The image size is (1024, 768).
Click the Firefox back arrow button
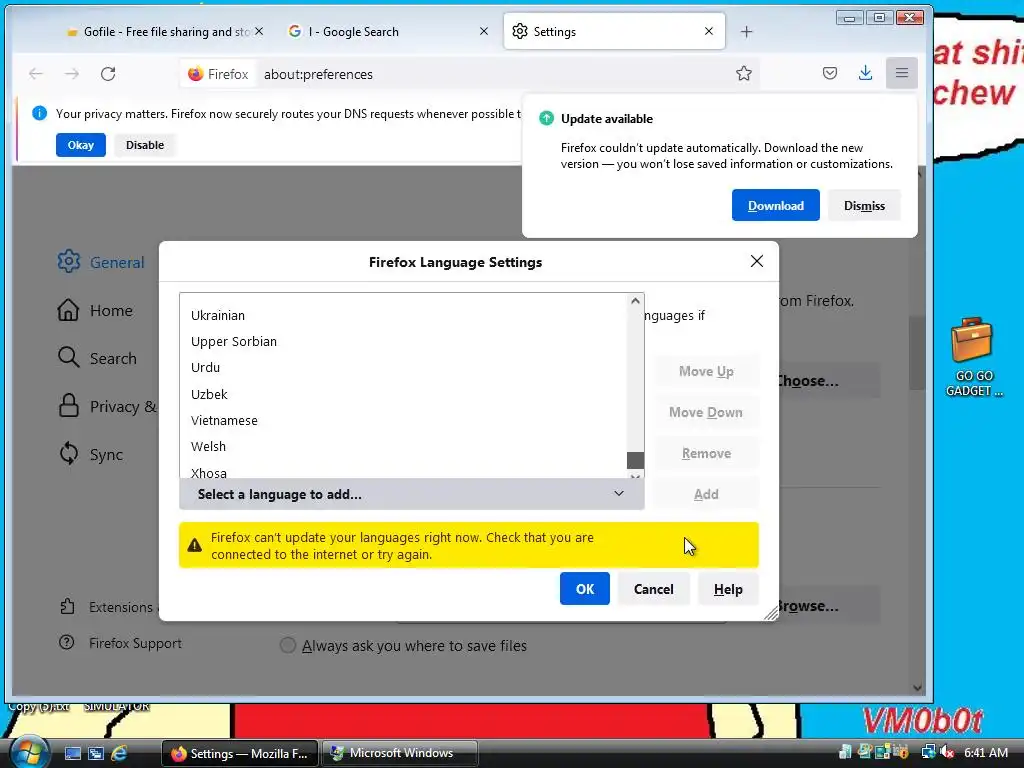click(36, 74)
